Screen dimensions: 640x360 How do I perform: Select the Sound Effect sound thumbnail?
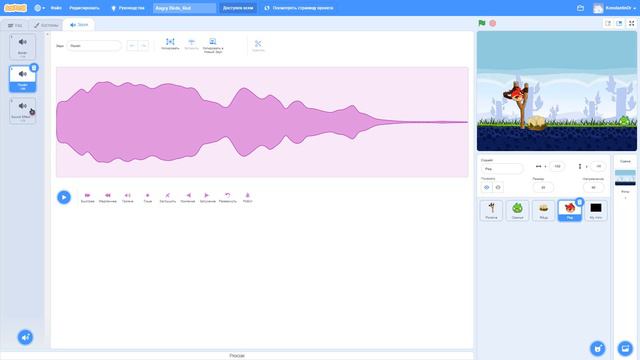pyautogui.click(x=22, y=111)
